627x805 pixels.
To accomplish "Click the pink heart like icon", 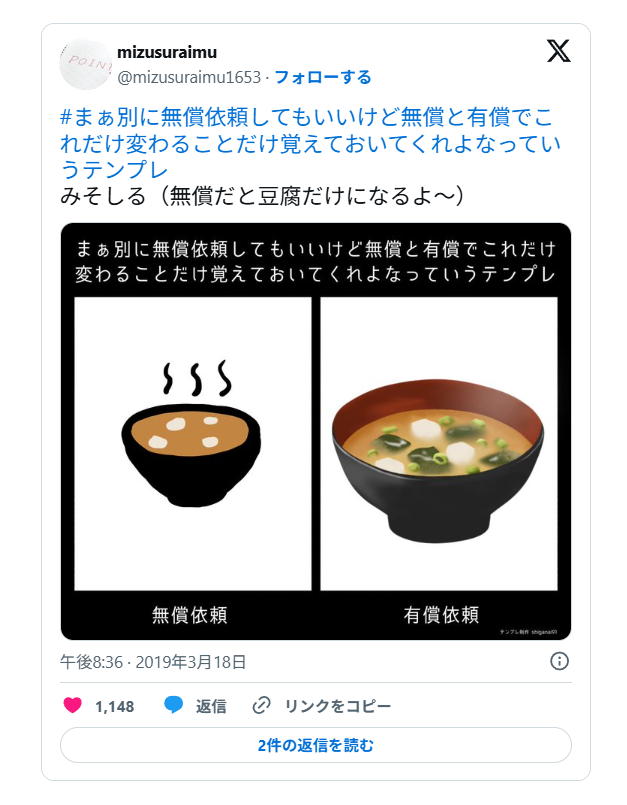I will click(x=72, y=705).
